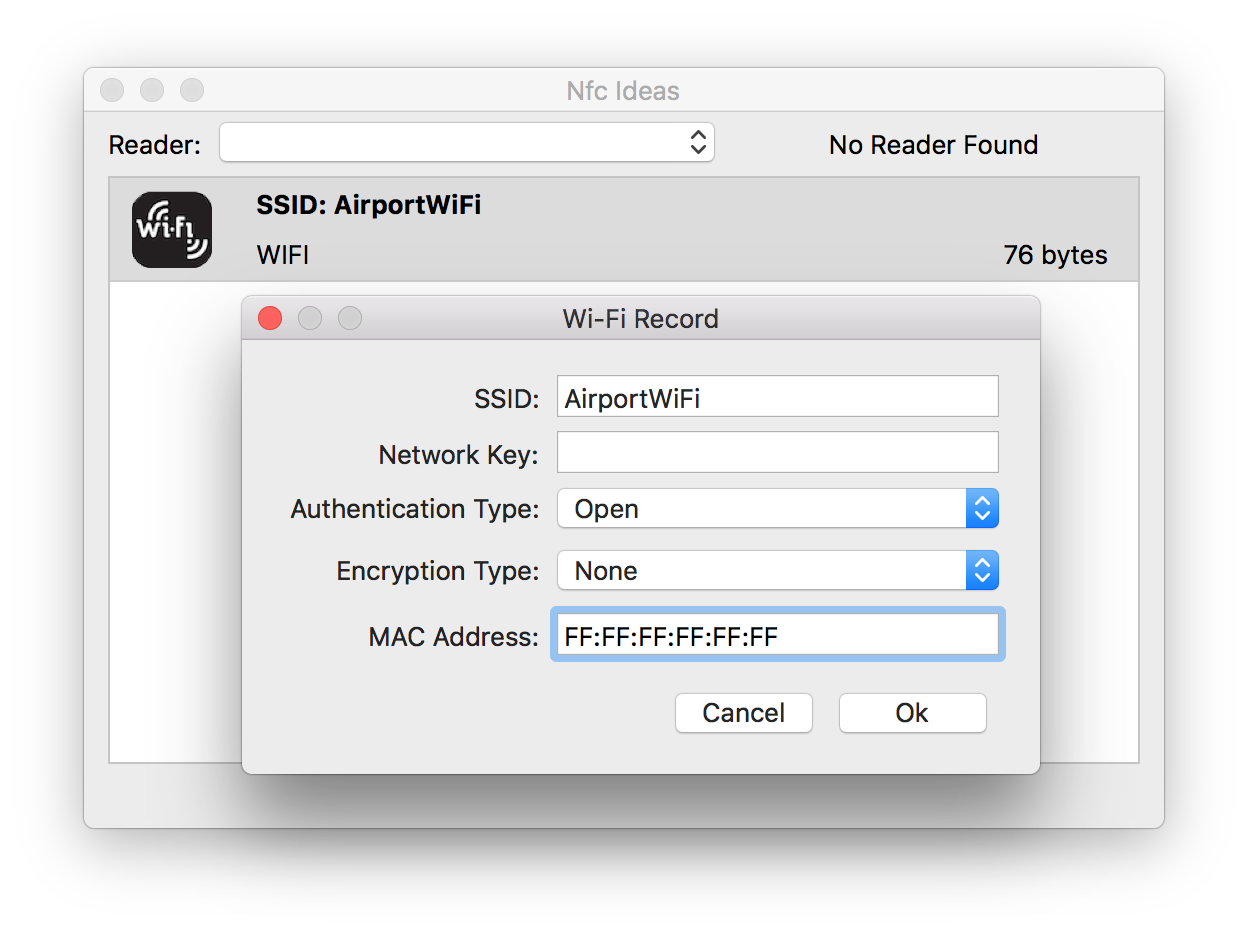1248x928 pixels.
Task: Open the Reader selection dropdown
Action: [467, 142]
